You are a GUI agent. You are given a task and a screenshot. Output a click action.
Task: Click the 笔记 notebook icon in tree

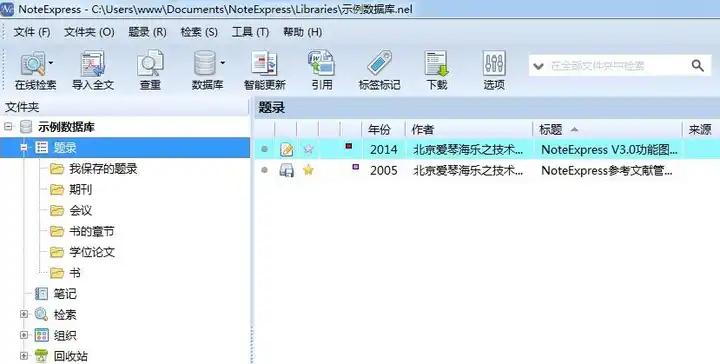pyautogui.click(x=41, y=294)
